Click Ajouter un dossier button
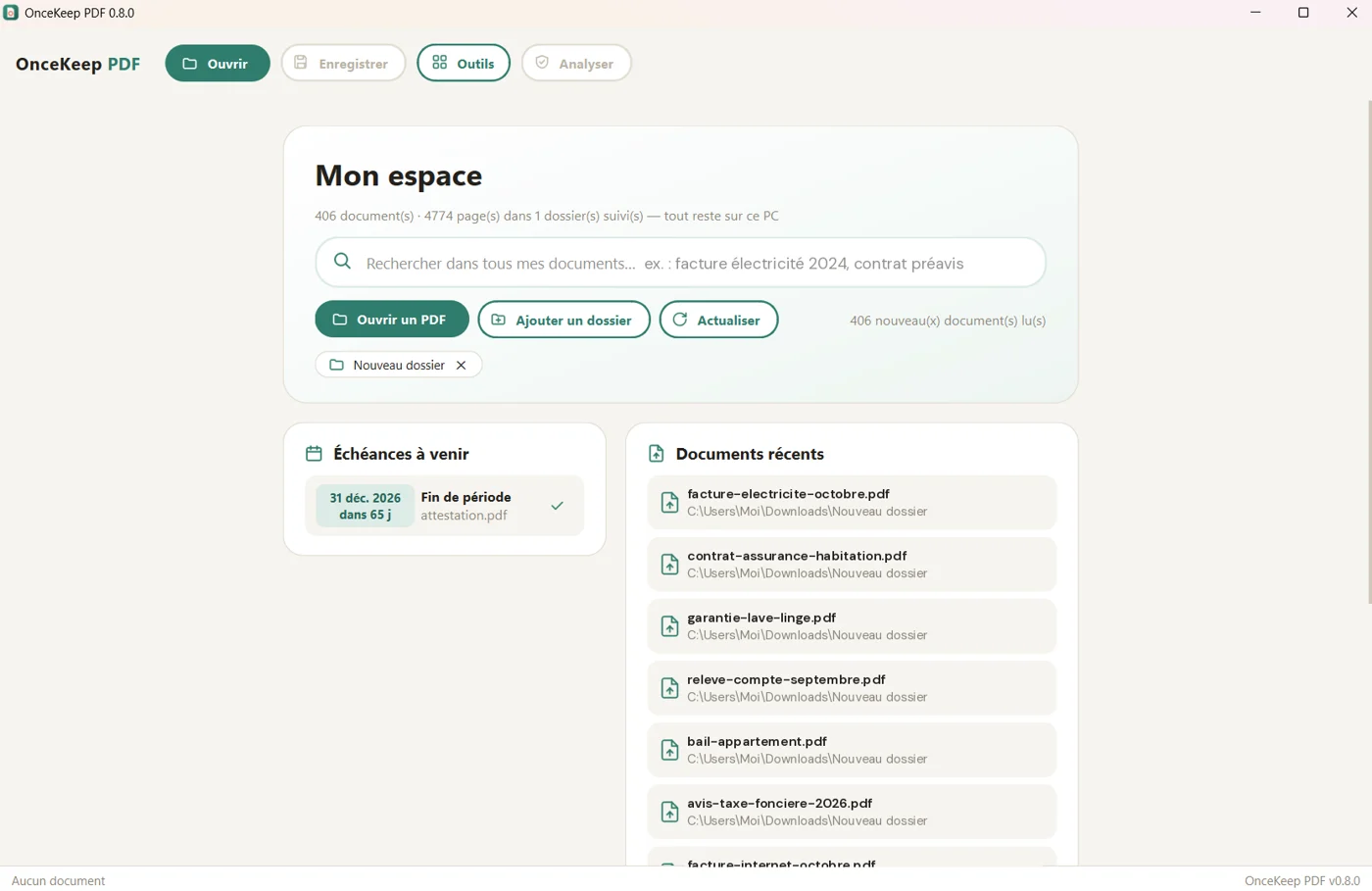Viewport: 1372px width, 891px height. coord(563,320)
